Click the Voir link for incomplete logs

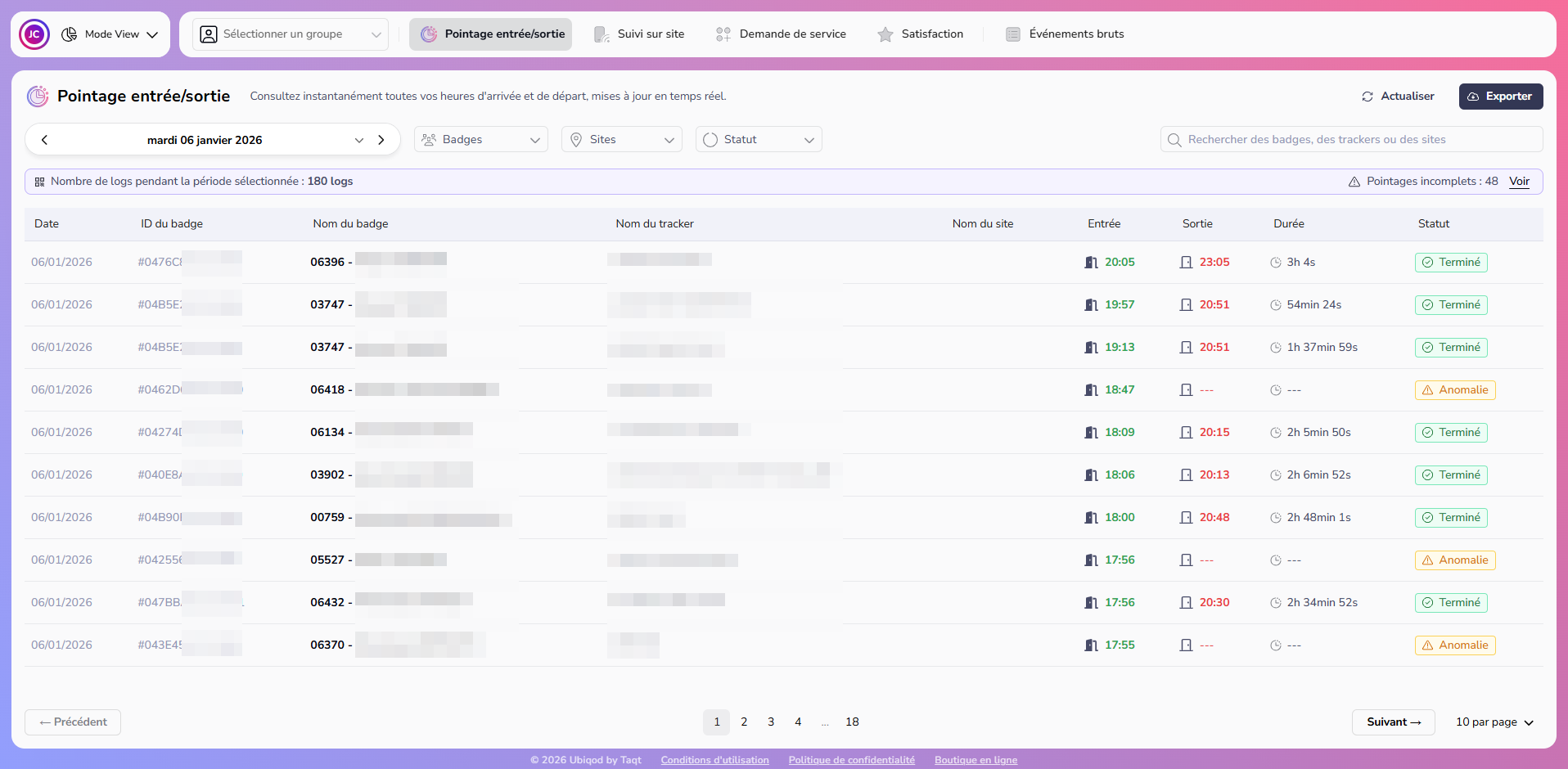pyautogui.click(x=1519, y=182)
